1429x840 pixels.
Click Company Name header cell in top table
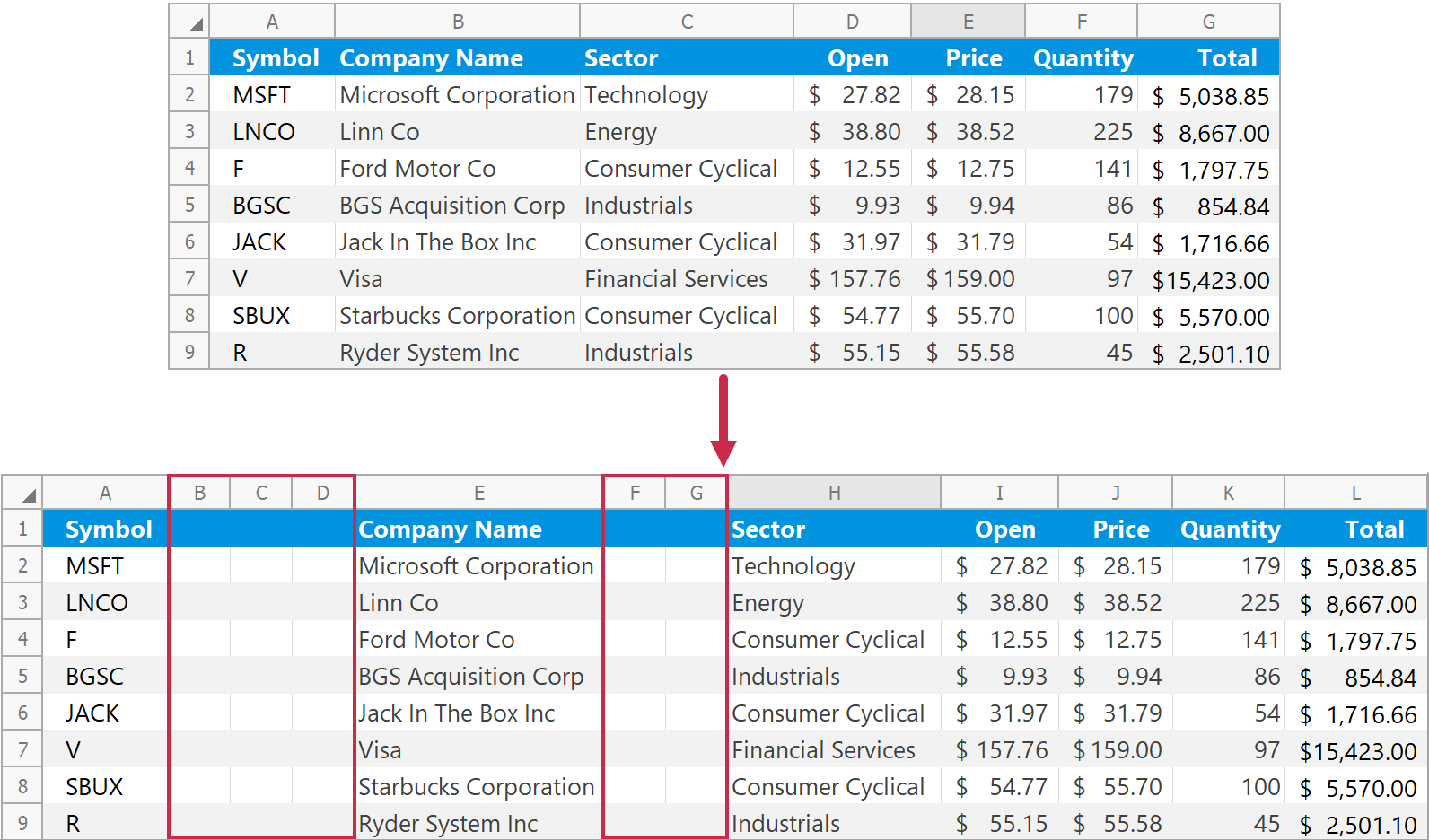431,58
